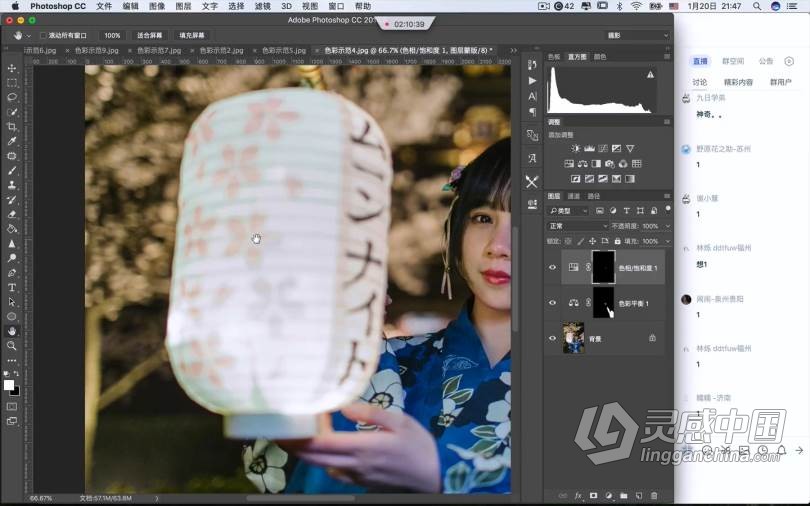
Task: Open new adjustment layer half-circle icon
Action: click(x=609, y=496)
